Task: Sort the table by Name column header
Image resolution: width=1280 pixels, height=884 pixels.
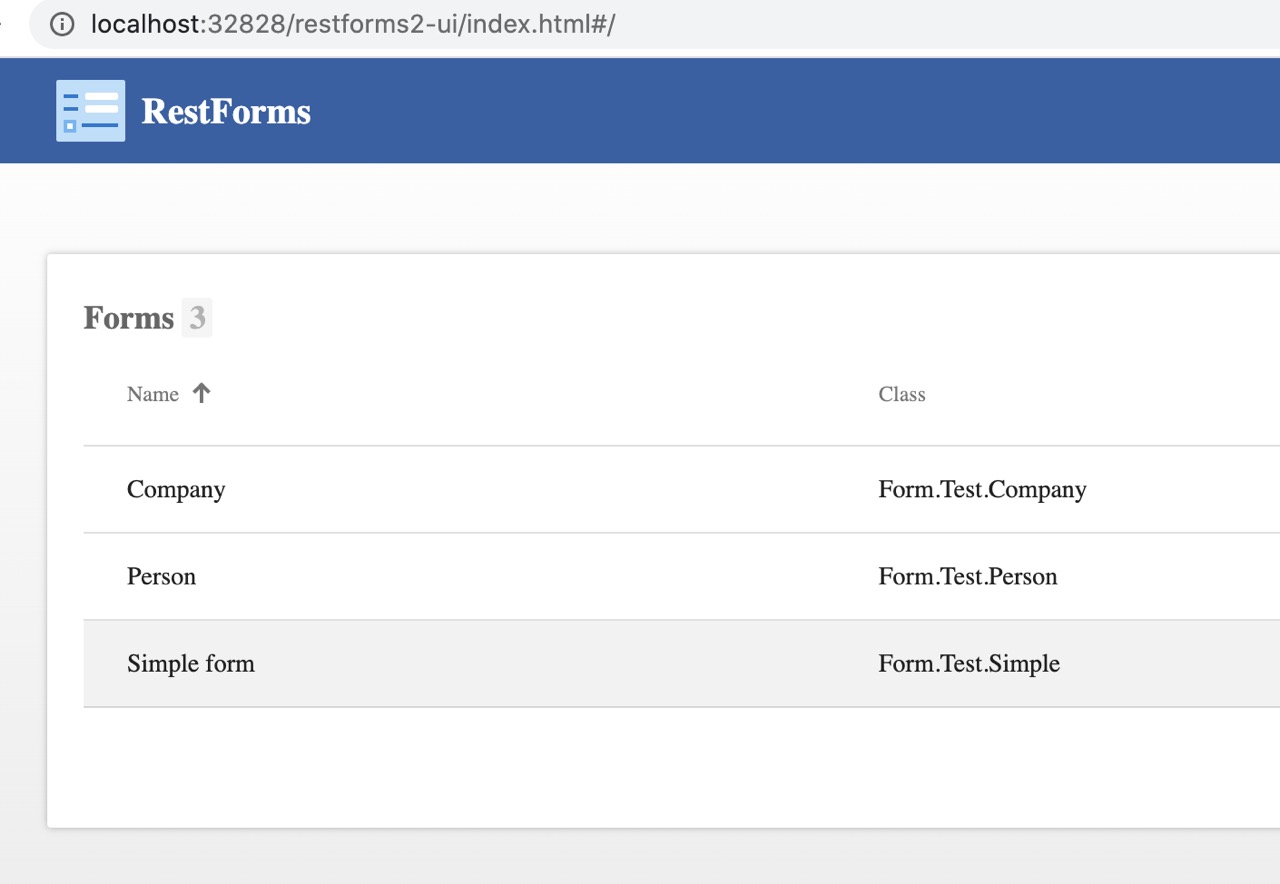Action: [x=153, y=394]
